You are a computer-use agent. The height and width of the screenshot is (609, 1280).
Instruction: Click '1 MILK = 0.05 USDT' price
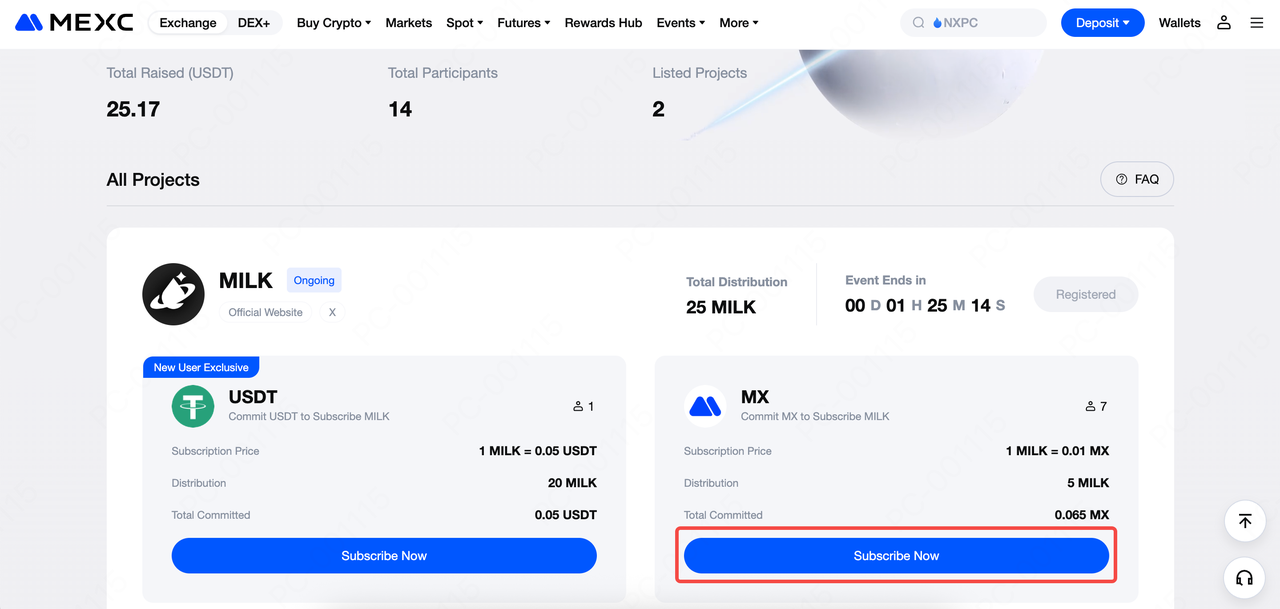(538, 451)
